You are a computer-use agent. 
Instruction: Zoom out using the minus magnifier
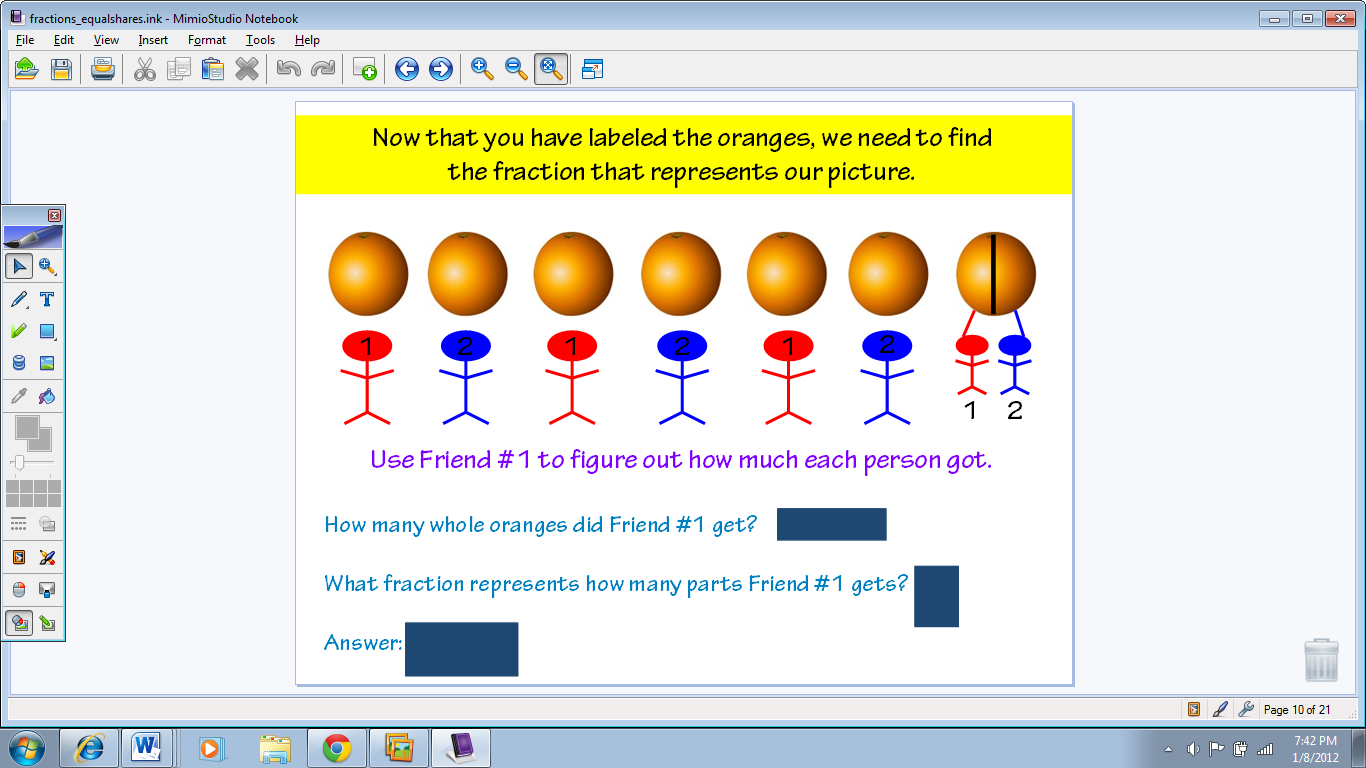(517, 69)
